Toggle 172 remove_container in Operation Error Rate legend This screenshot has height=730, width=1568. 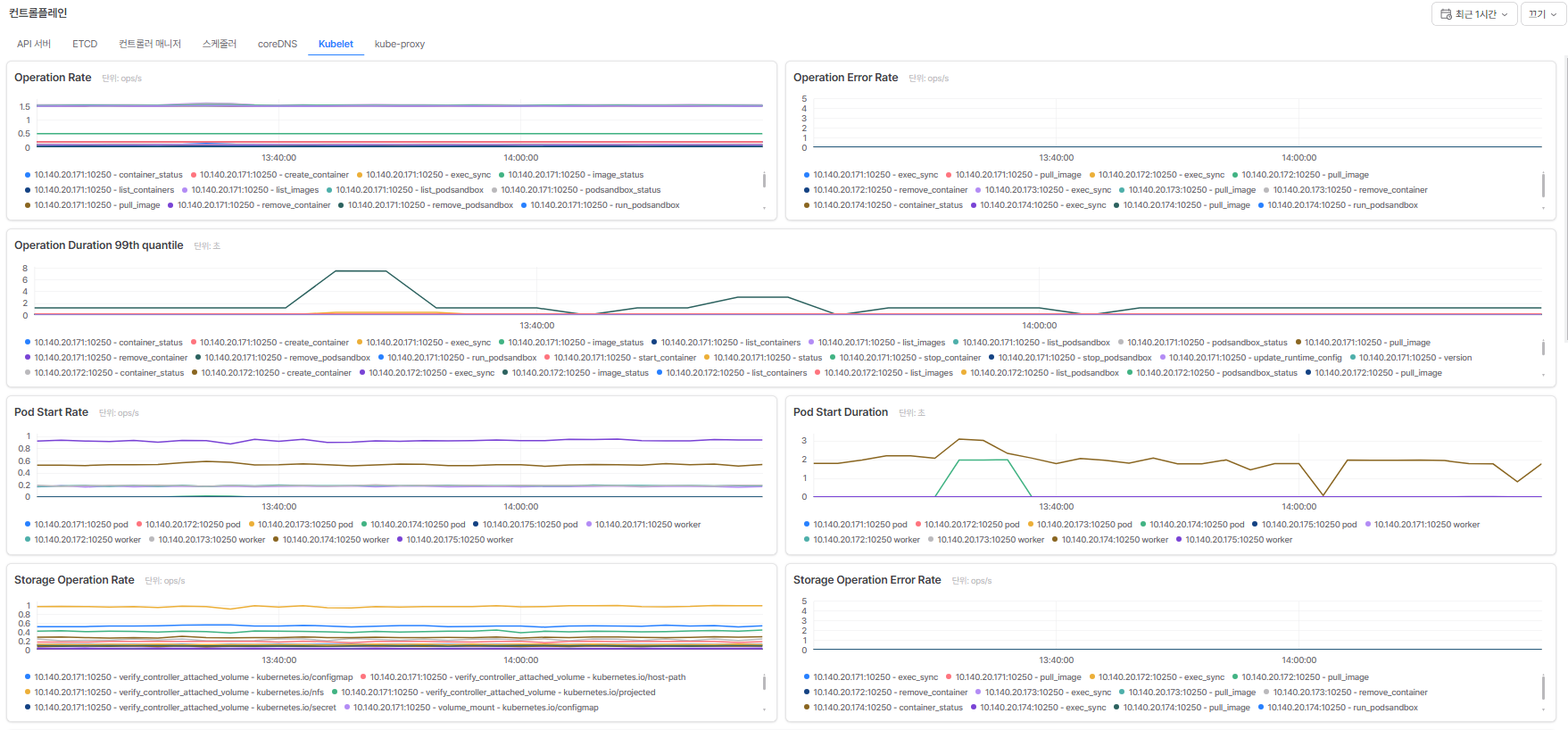[x=885, y=190]
